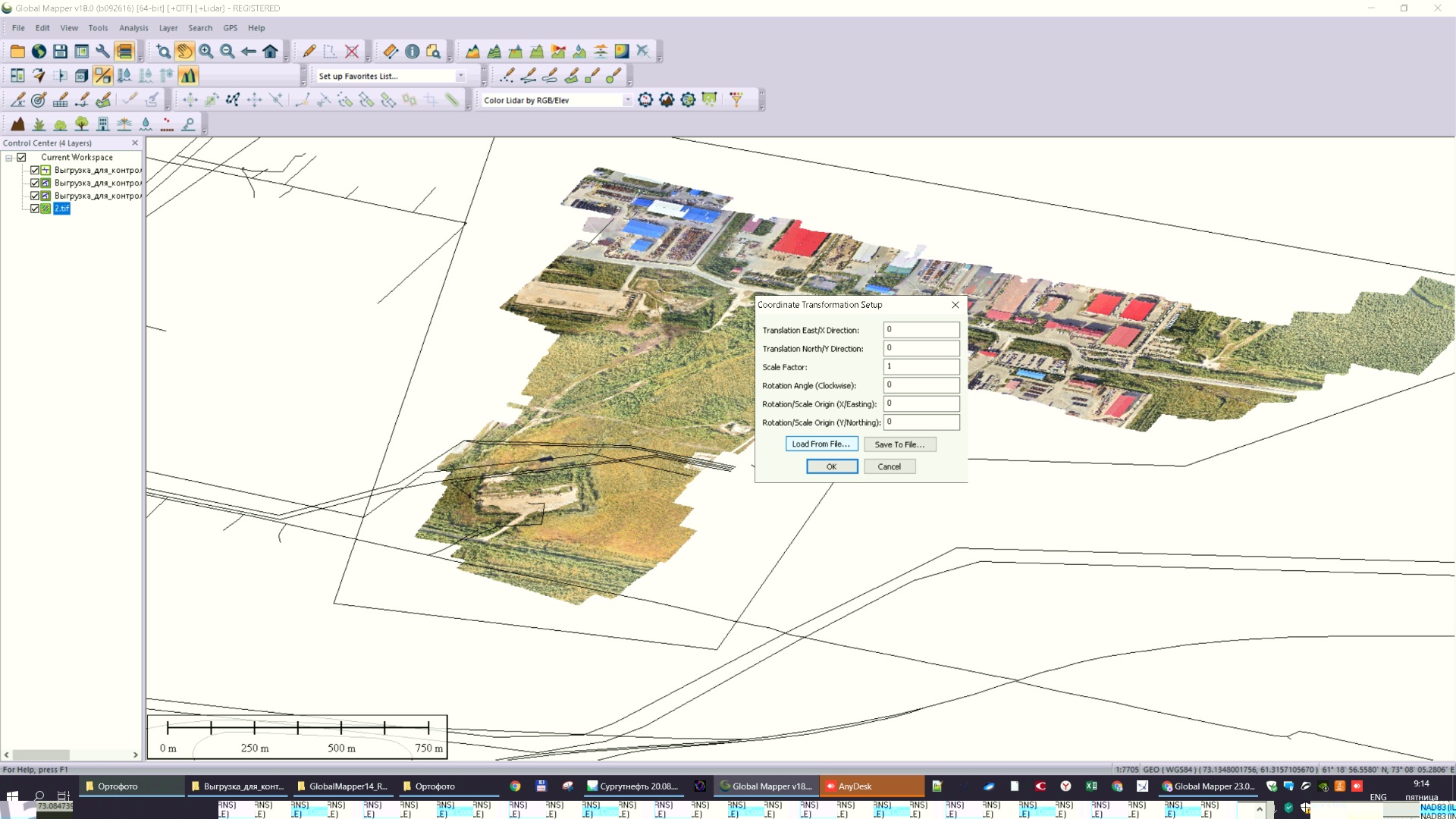This screenshot has width=1456, height=819.
Task: Click OK in Coordinate Transformation Setup
Action: point(832,466)
